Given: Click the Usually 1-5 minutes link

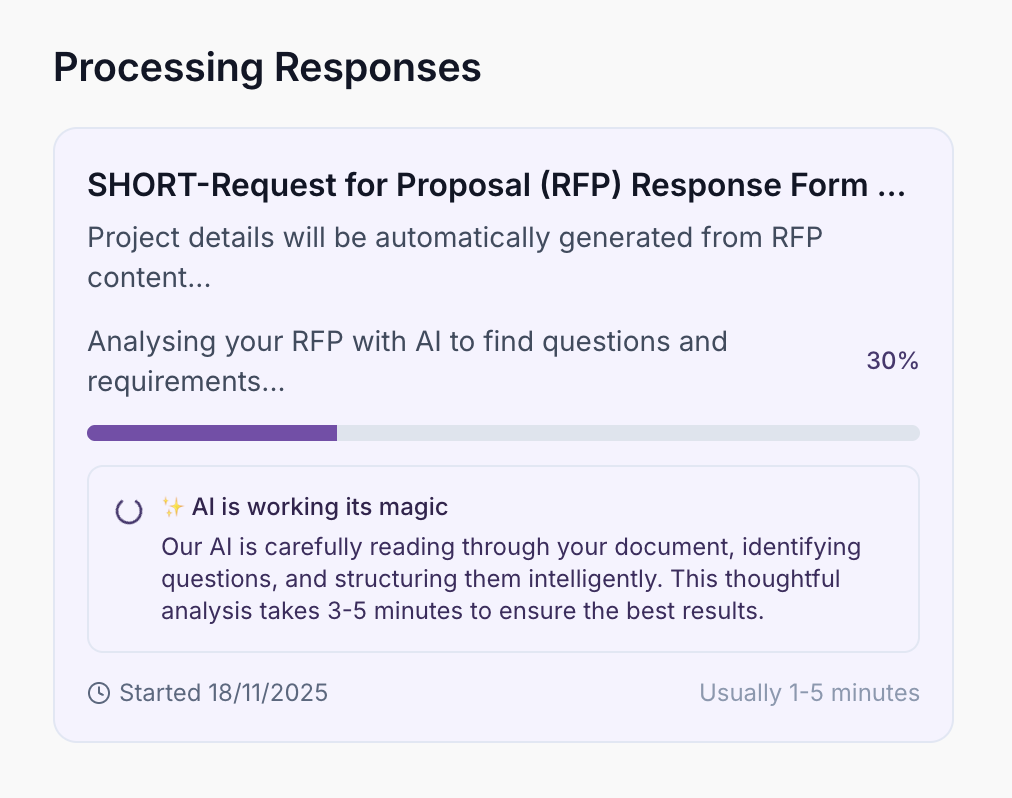Looking at the screenshot, I should 809,692.
